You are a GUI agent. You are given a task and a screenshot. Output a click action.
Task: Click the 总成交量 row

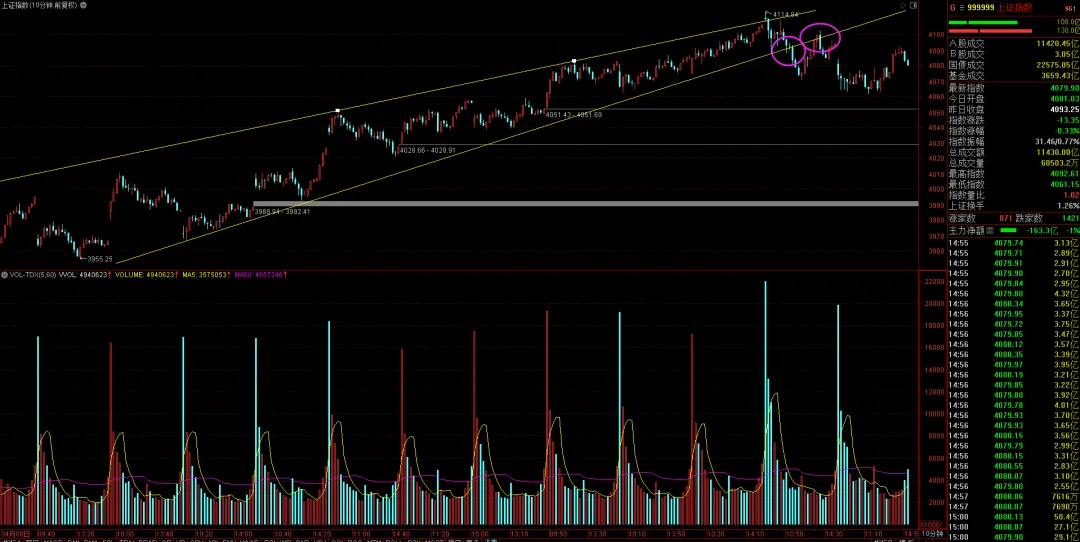pos(1014,163)
